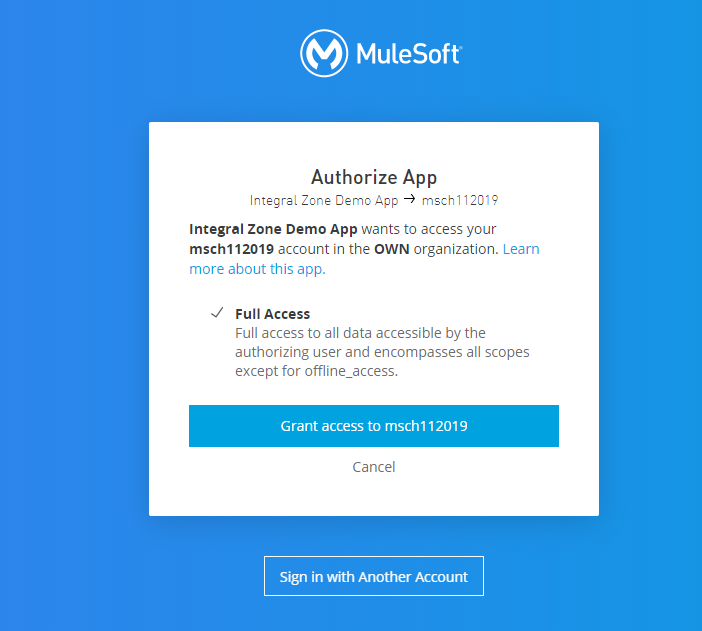Viewport: 702px width, 631px height.
Task: Click the MuleSoft wordmark text
Action: coord(409,54)
